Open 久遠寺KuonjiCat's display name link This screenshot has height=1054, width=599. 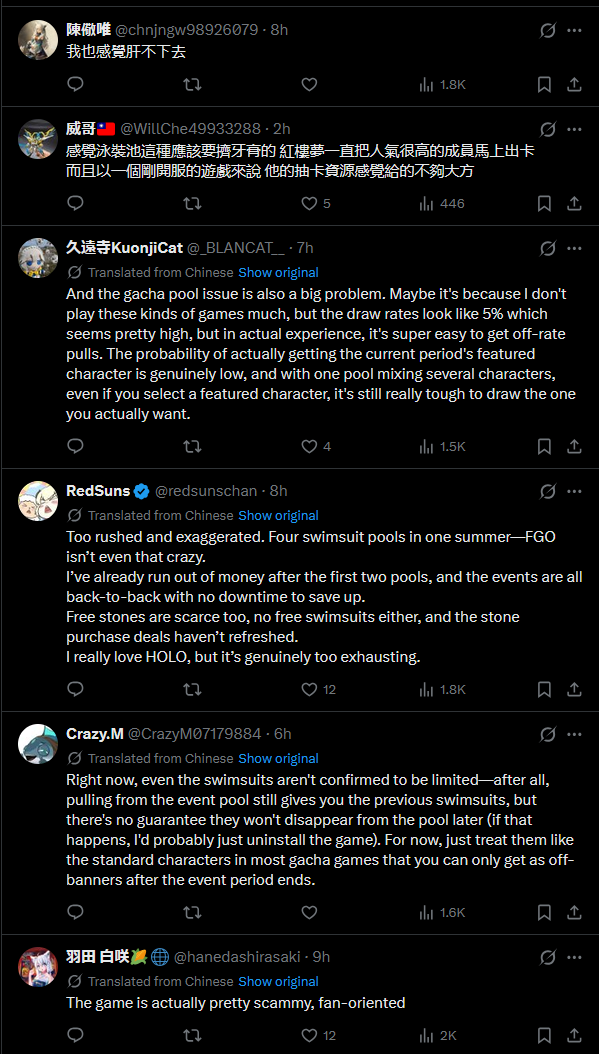124,248
